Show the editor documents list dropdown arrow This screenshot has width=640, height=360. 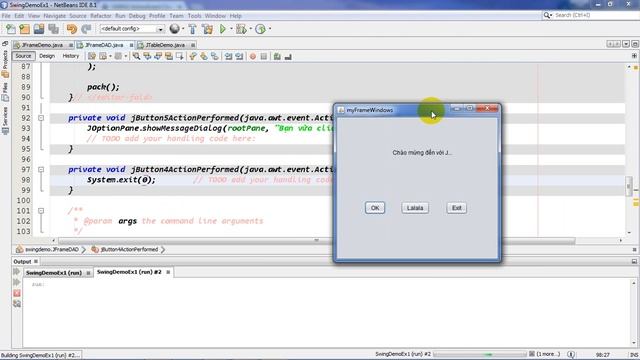626,44
